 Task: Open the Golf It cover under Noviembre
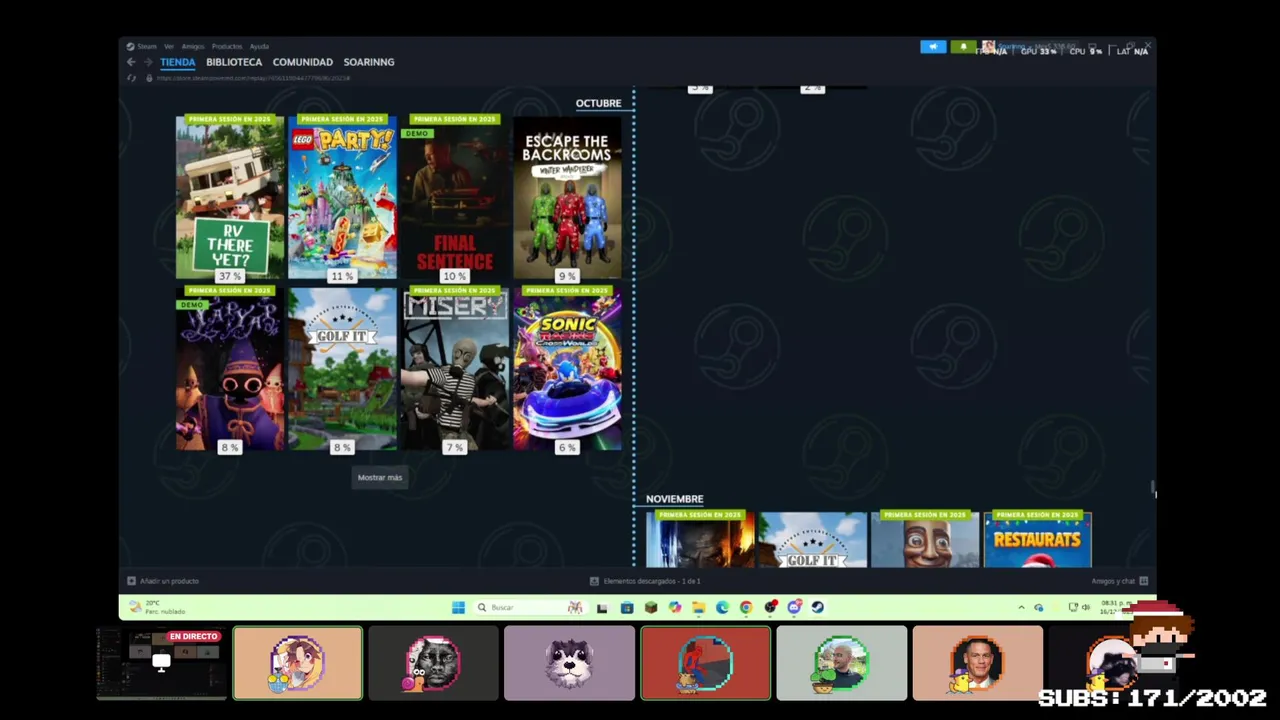coord(812,539)
